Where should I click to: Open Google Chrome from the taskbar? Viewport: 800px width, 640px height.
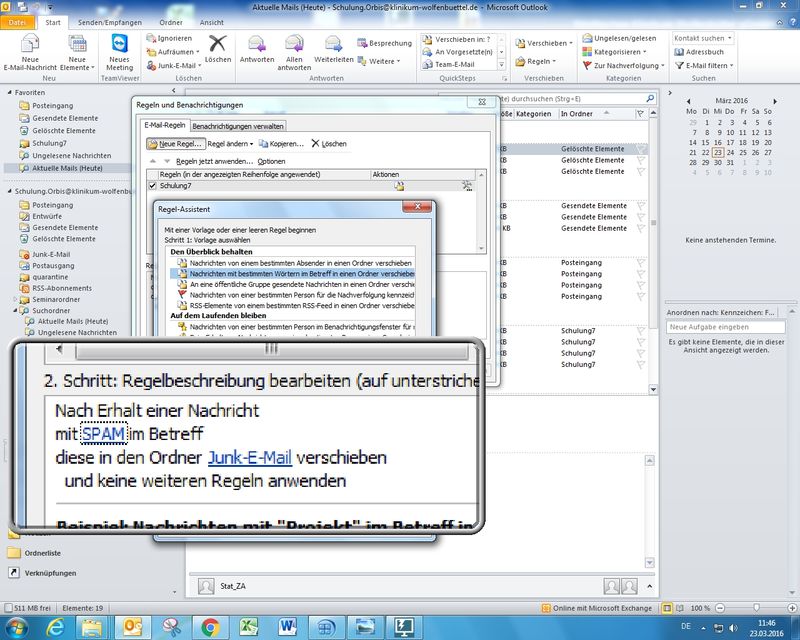tap(210, 626)
